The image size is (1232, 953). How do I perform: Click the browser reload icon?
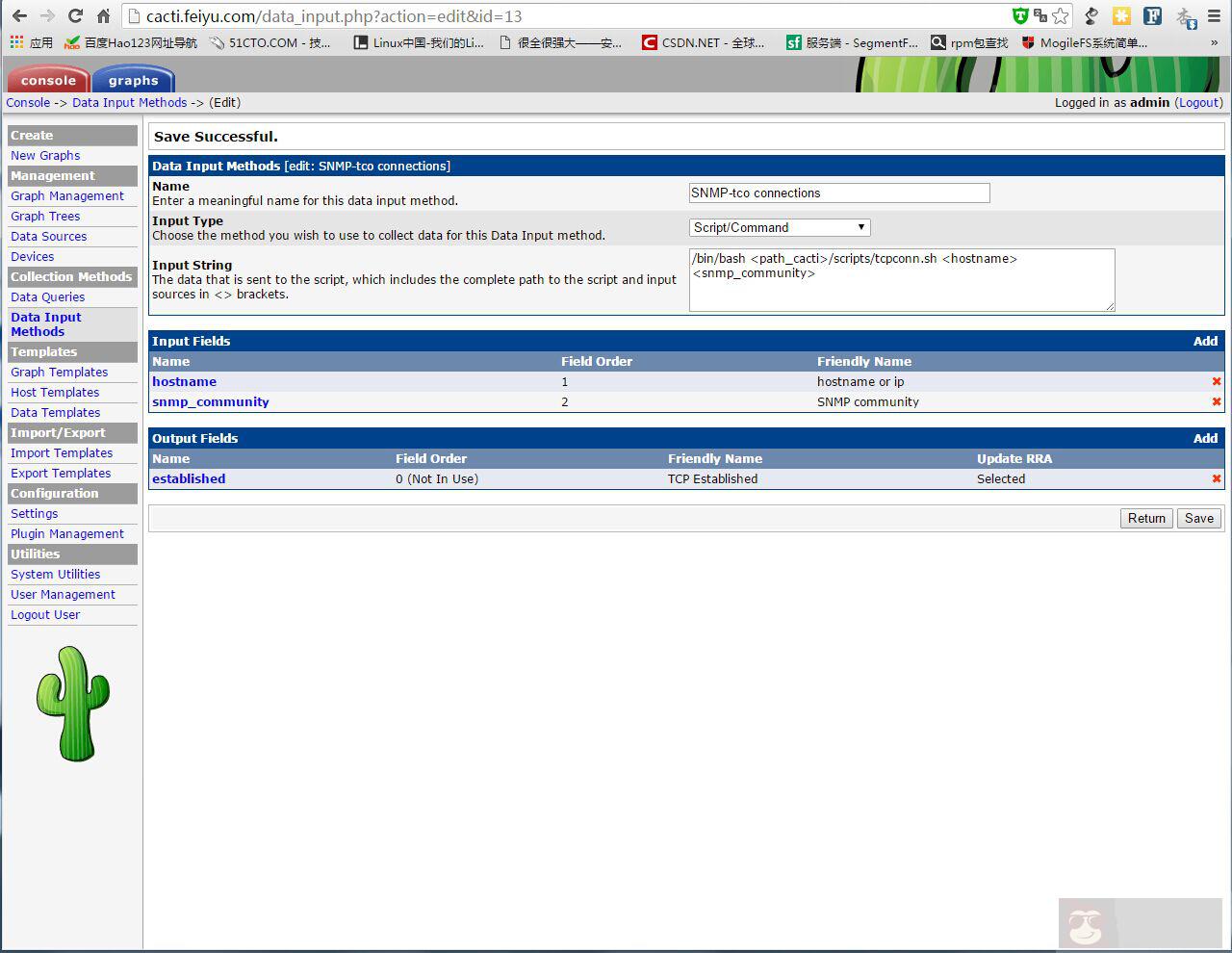75,16
